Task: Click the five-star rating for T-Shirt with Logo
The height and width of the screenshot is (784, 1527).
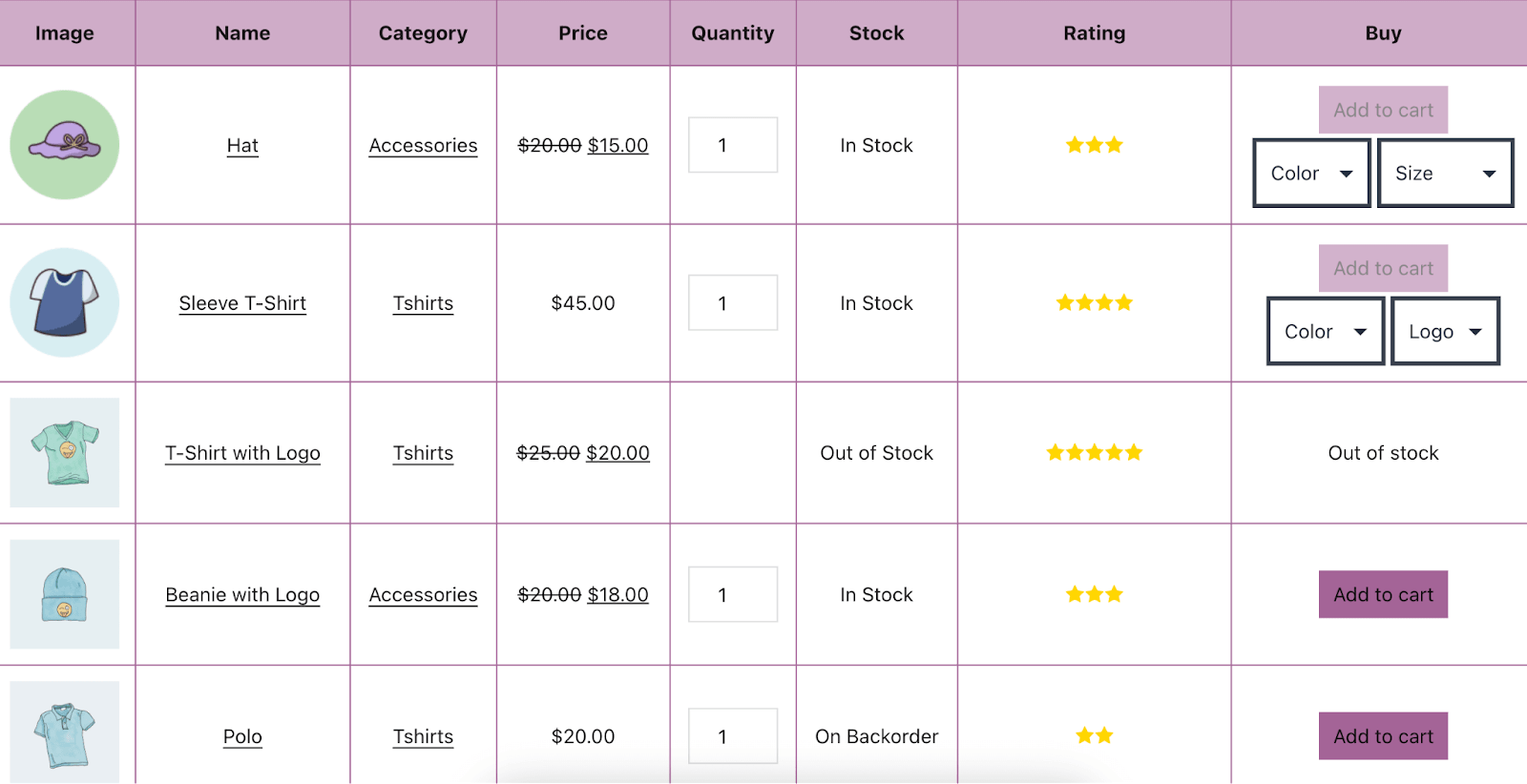Action: coord(1094,453)
